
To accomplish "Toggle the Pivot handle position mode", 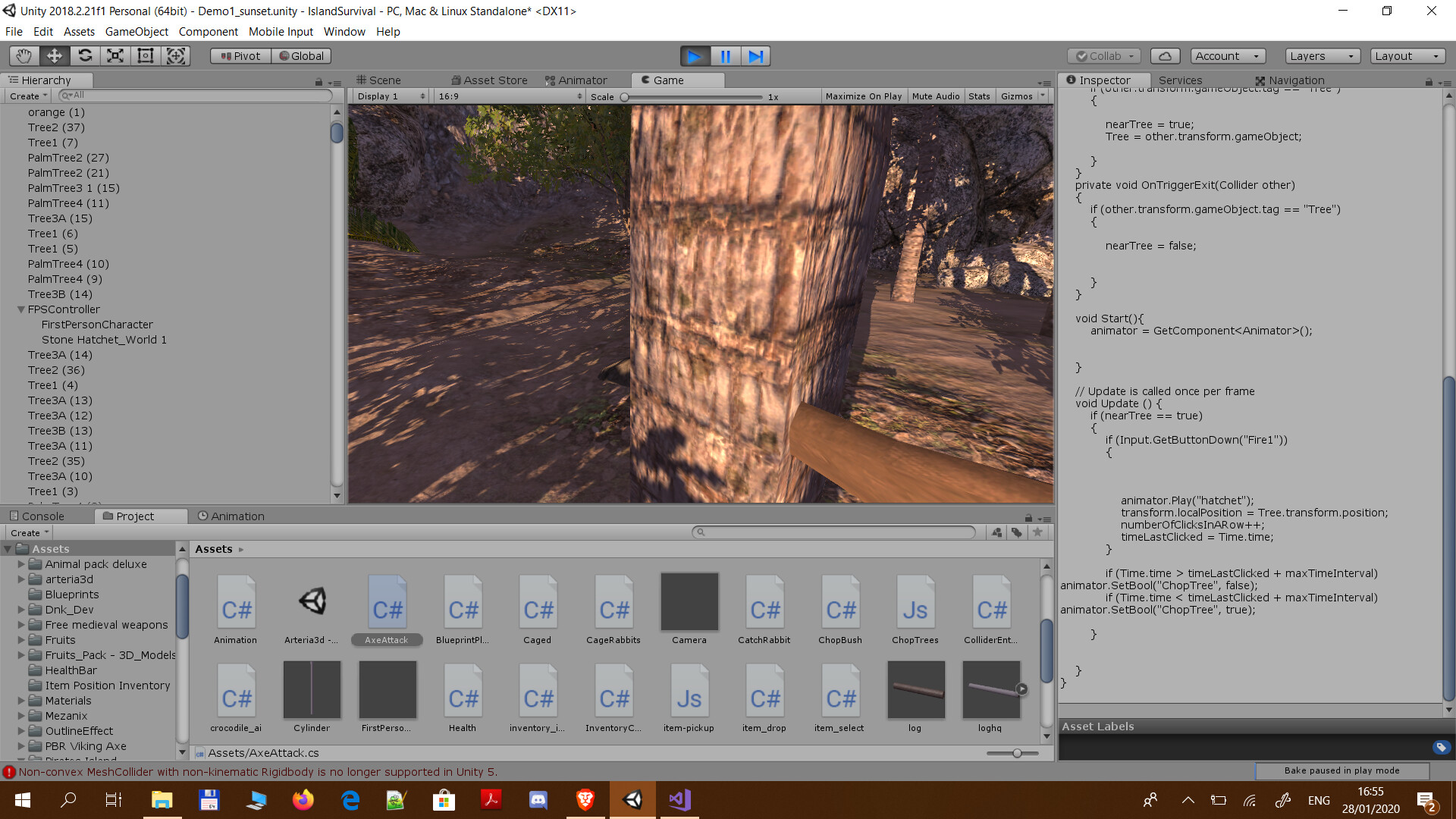I will click(x=239, y=55).
